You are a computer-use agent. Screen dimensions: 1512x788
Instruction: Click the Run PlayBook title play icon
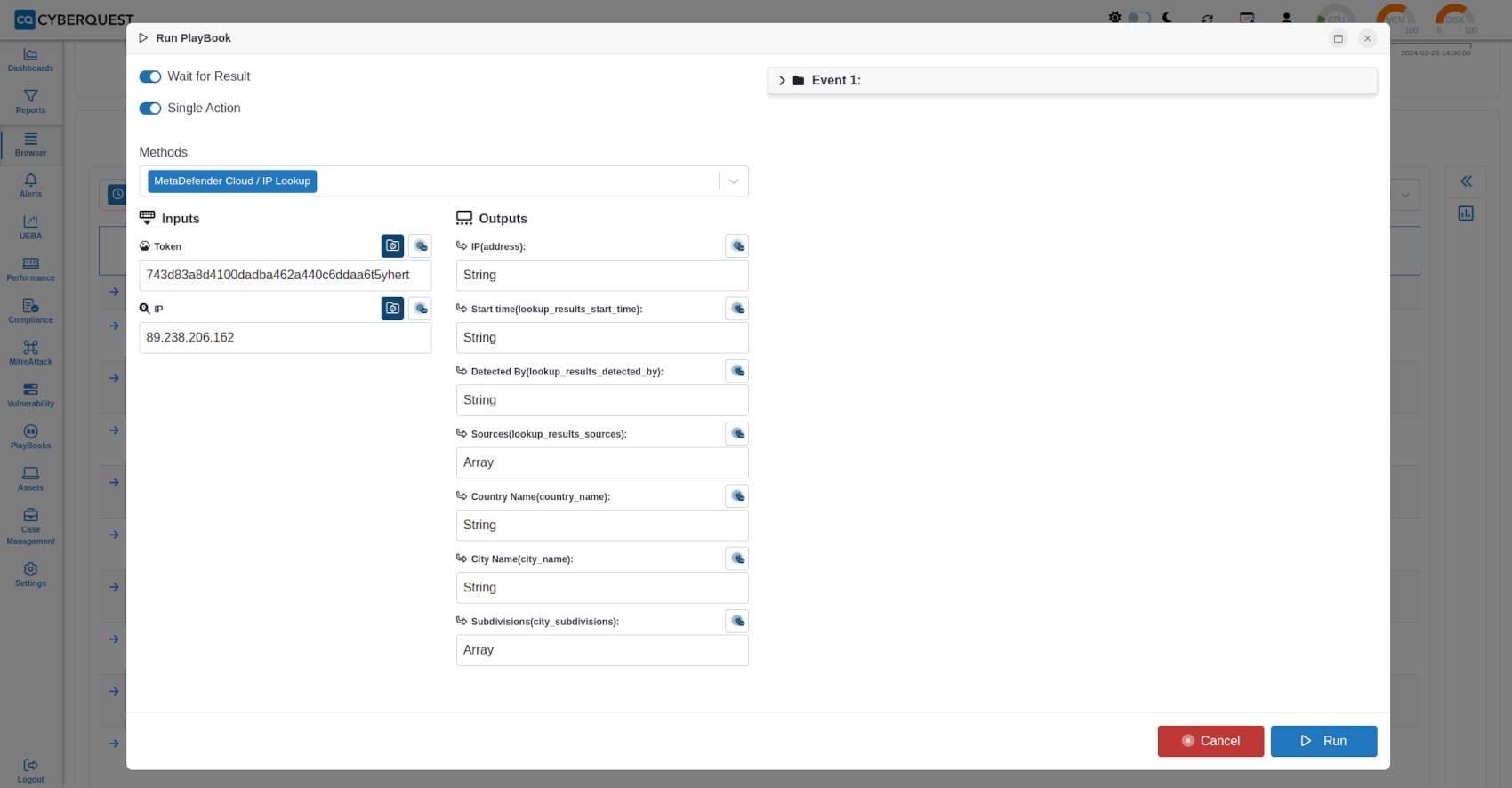pos(143,38)
